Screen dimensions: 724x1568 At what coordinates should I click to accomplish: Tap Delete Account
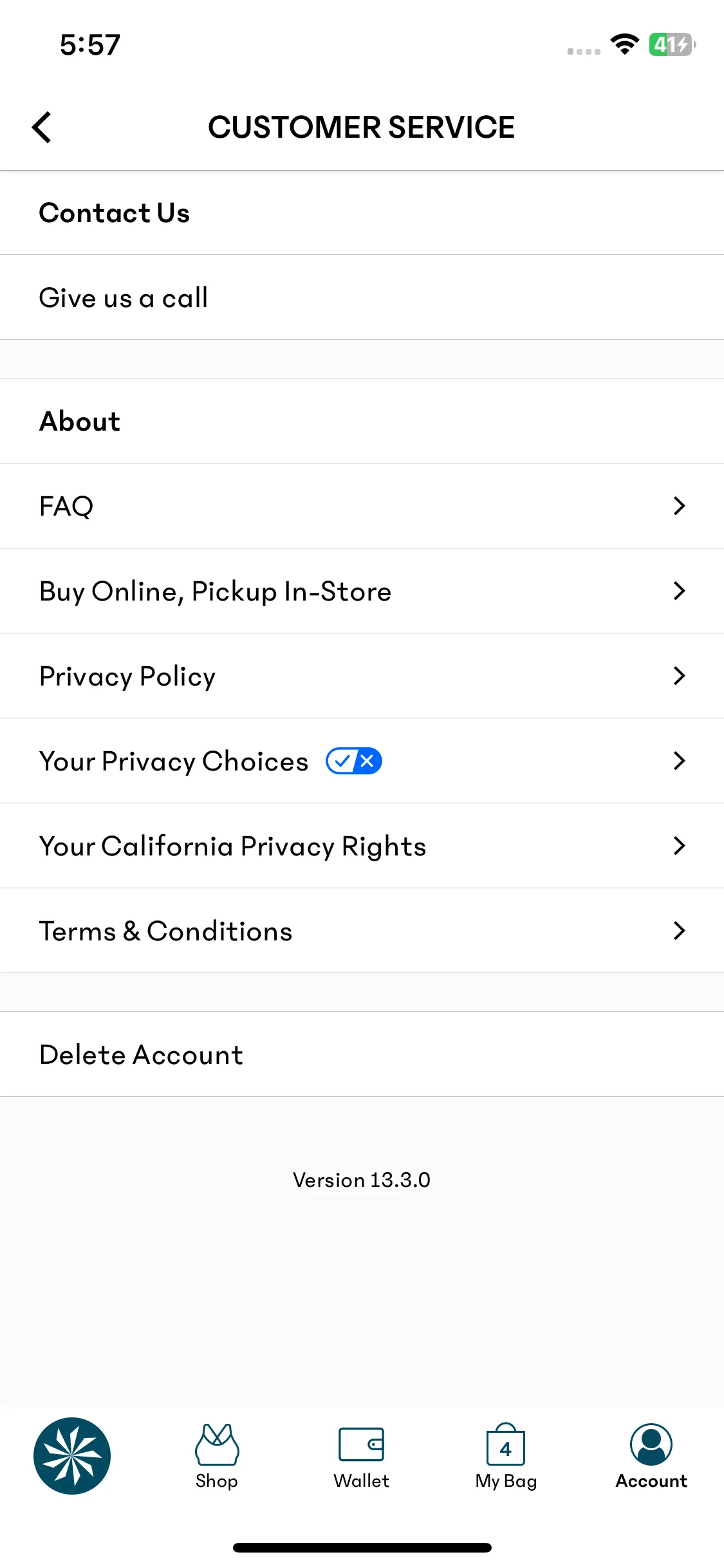[362, 1054]
